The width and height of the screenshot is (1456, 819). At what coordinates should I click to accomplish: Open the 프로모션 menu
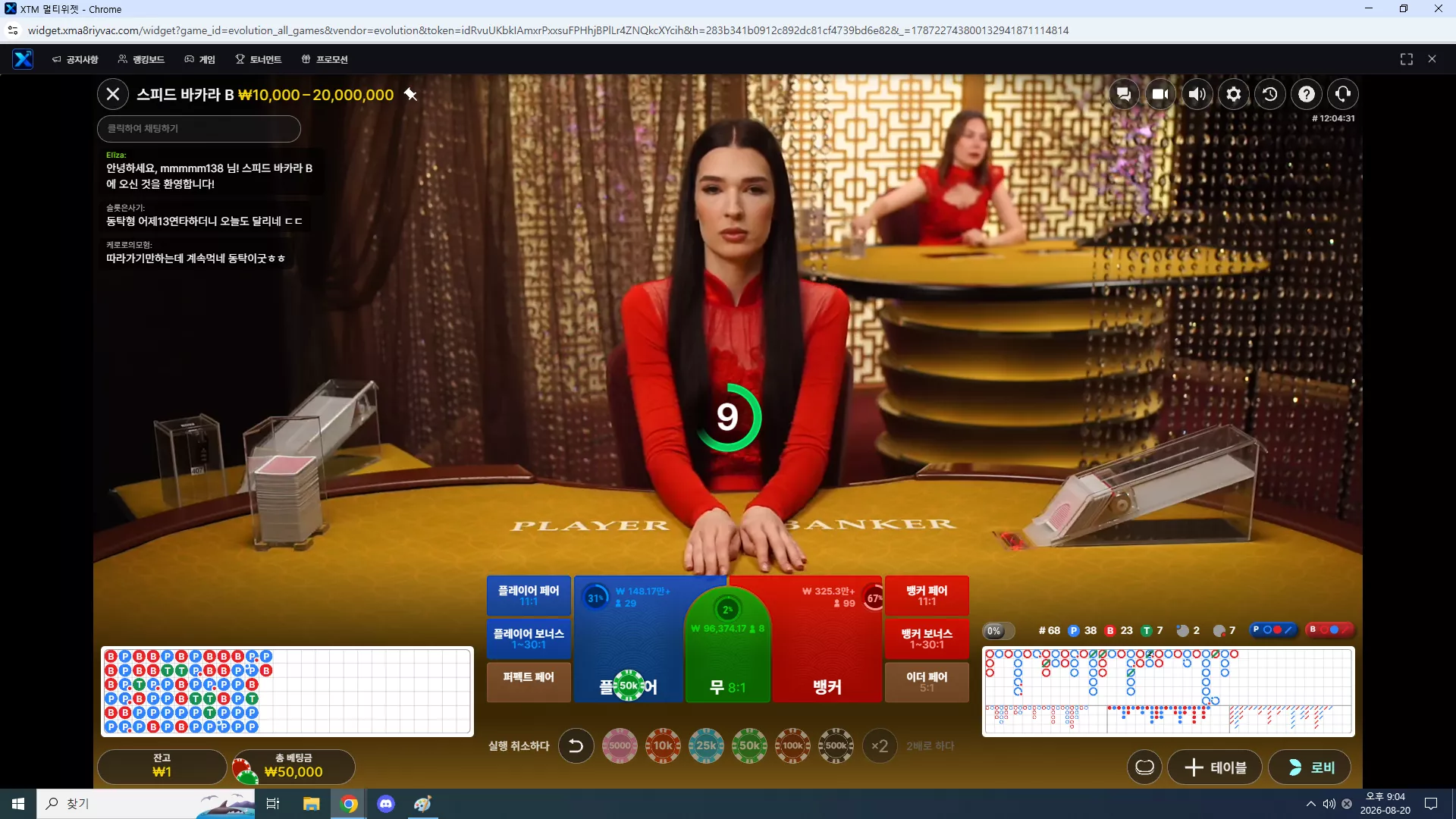click(325, 59)
